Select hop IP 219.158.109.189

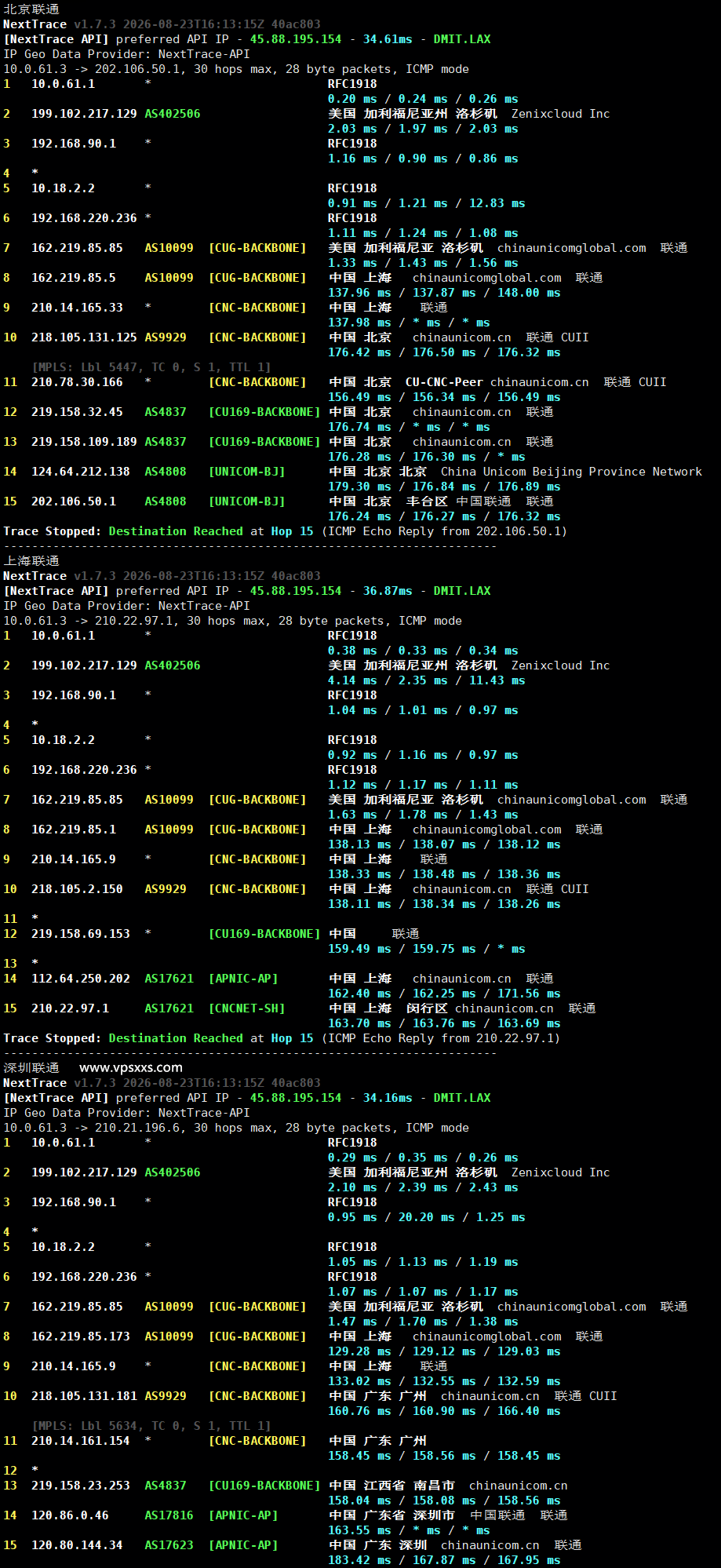(84, 442)
